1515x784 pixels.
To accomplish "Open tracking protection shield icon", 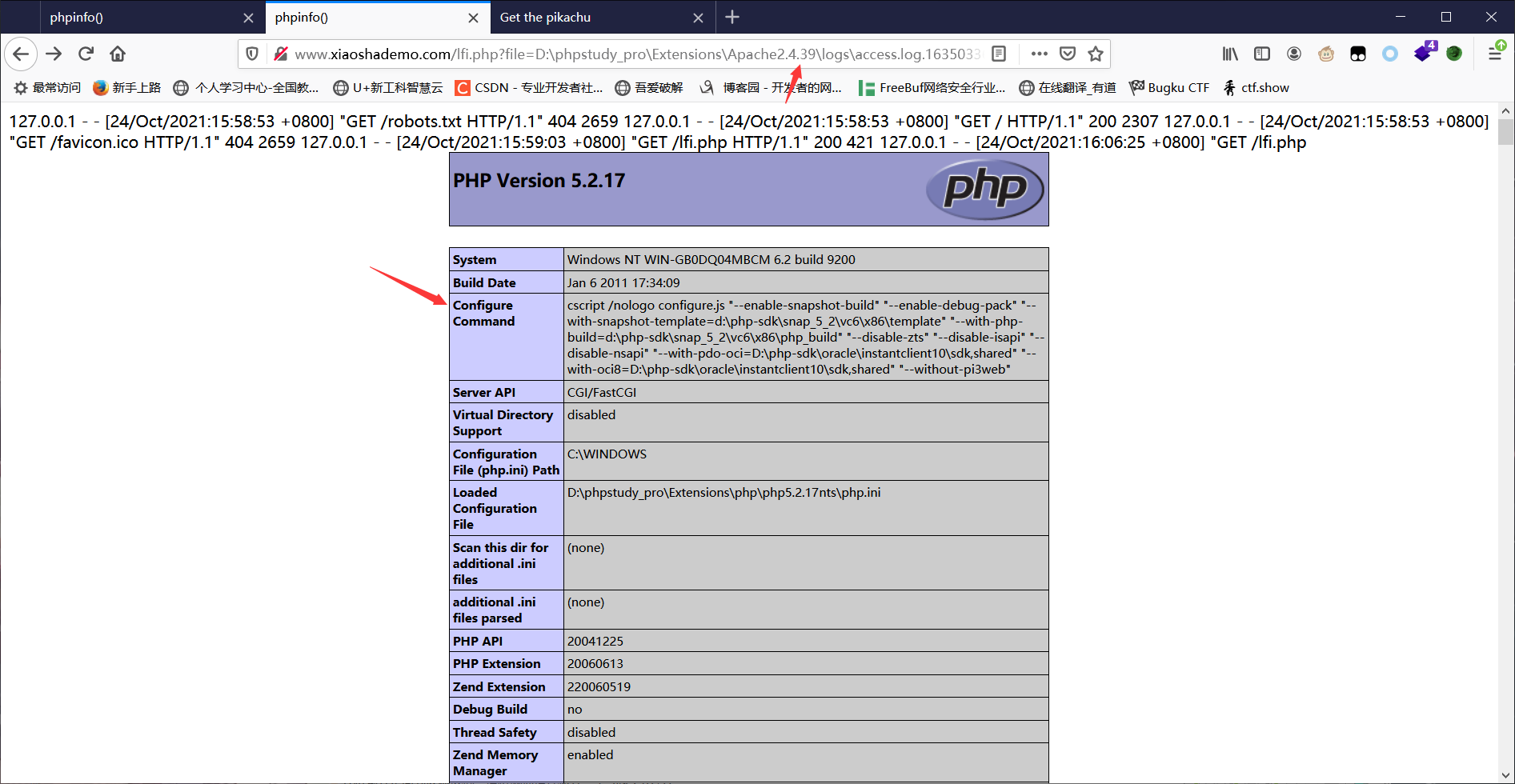I will coord(252,54).
